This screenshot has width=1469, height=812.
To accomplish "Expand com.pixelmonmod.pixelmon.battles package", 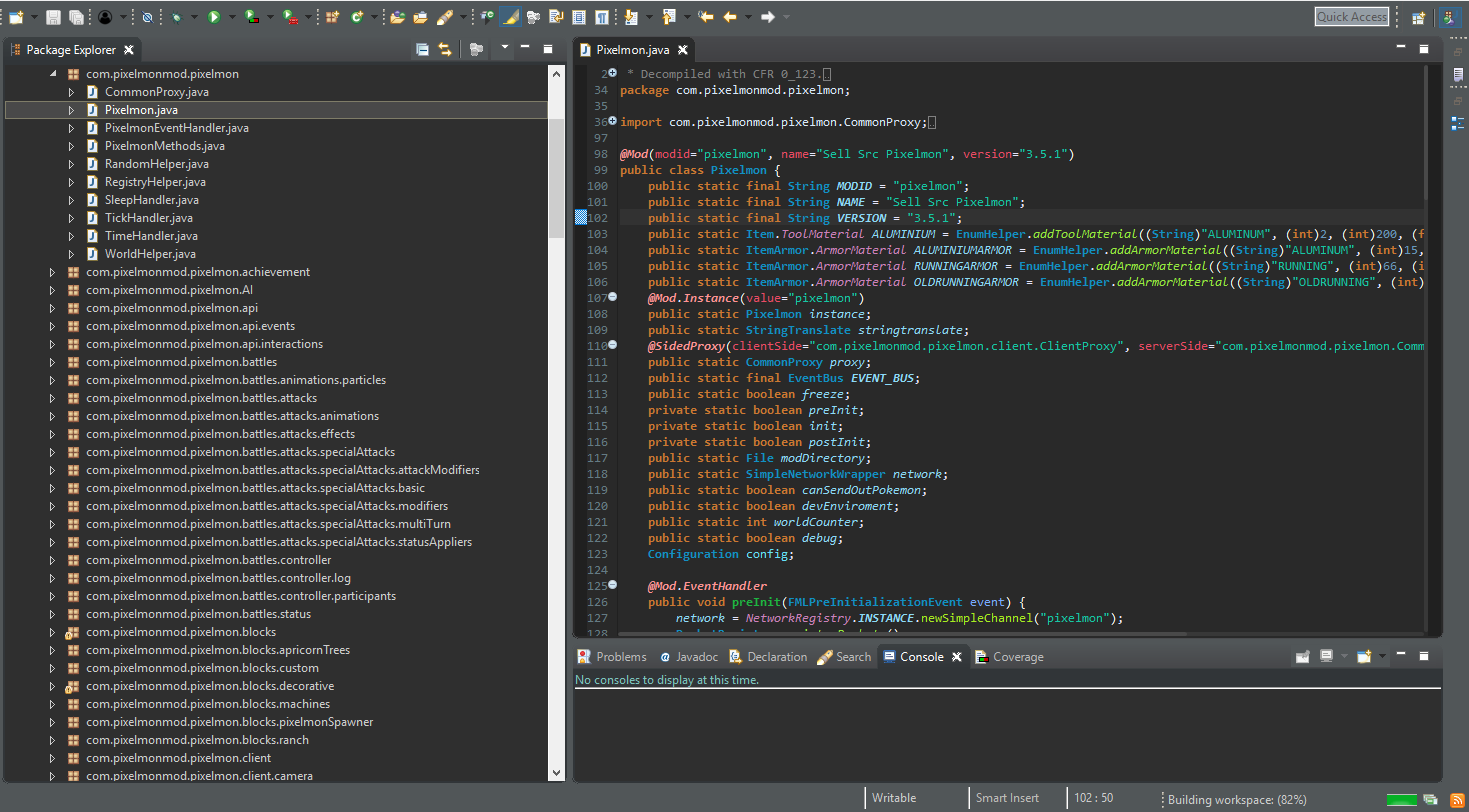I will tap(53, 362).
